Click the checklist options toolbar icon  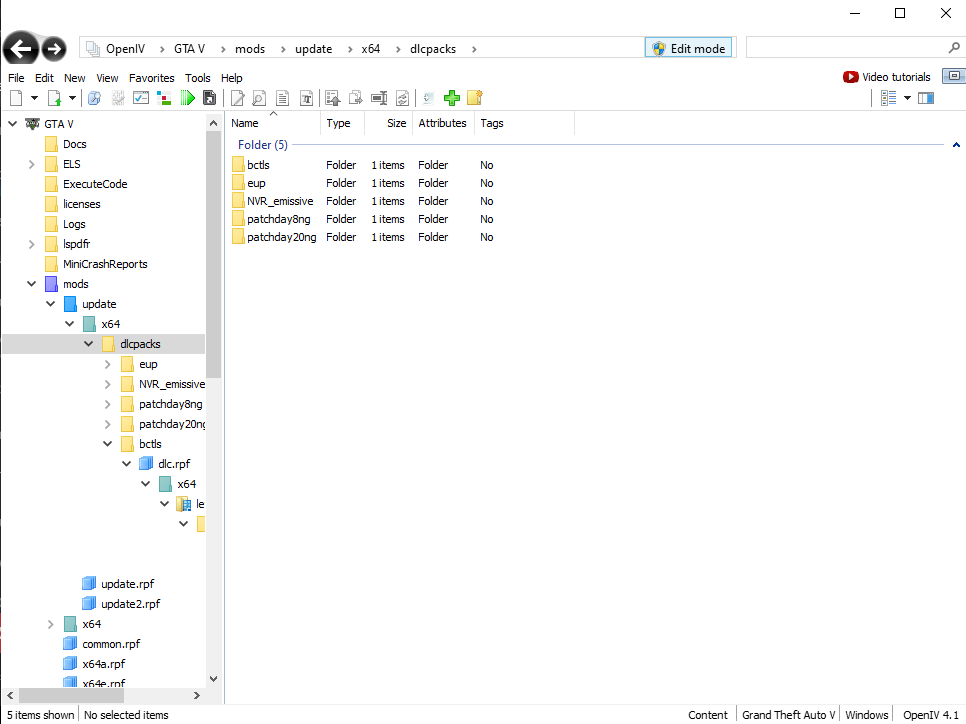(141, 97)
